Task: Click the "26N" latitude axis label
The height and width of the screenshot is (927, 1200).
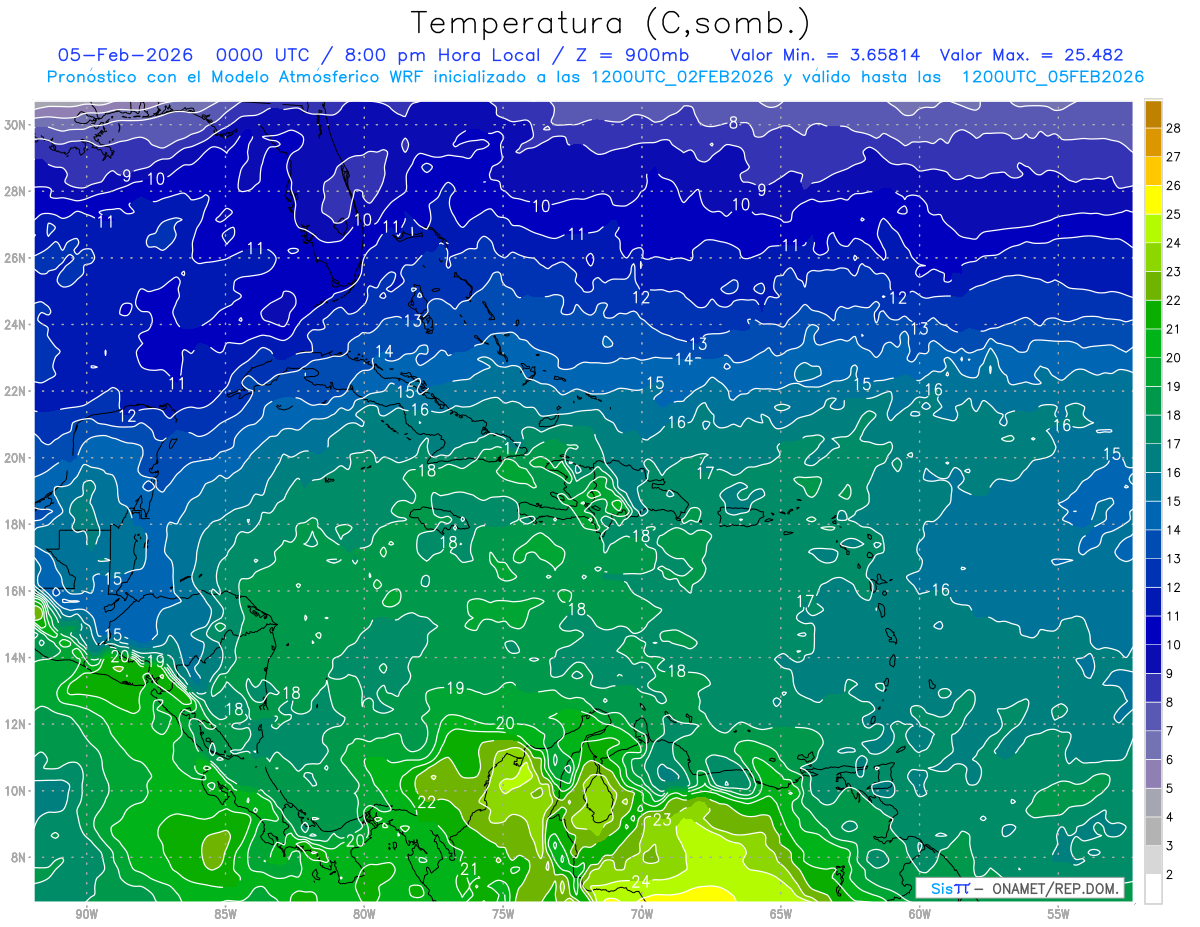Action: tap(15, 258)
